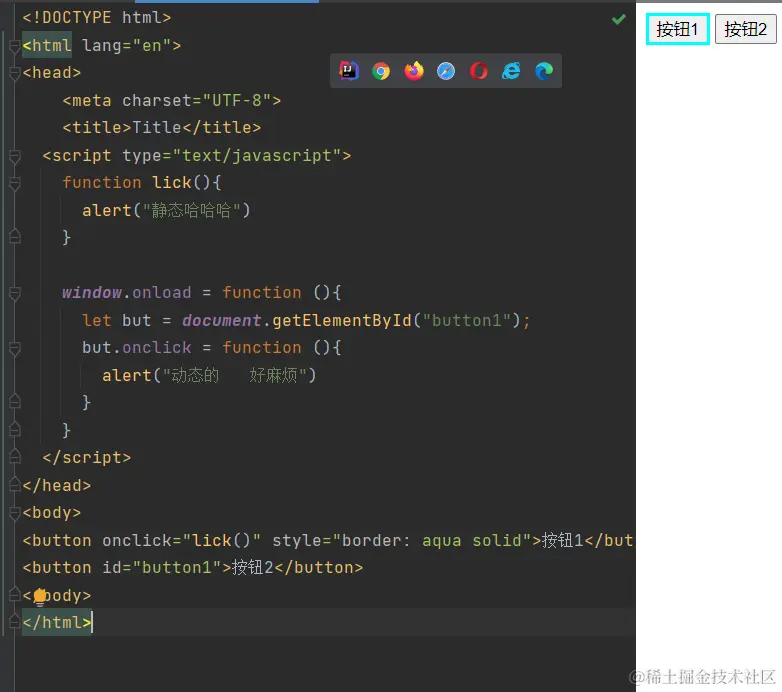Collapse the window.onload function fold marker

pyautogui.click(x=14, y=294)
